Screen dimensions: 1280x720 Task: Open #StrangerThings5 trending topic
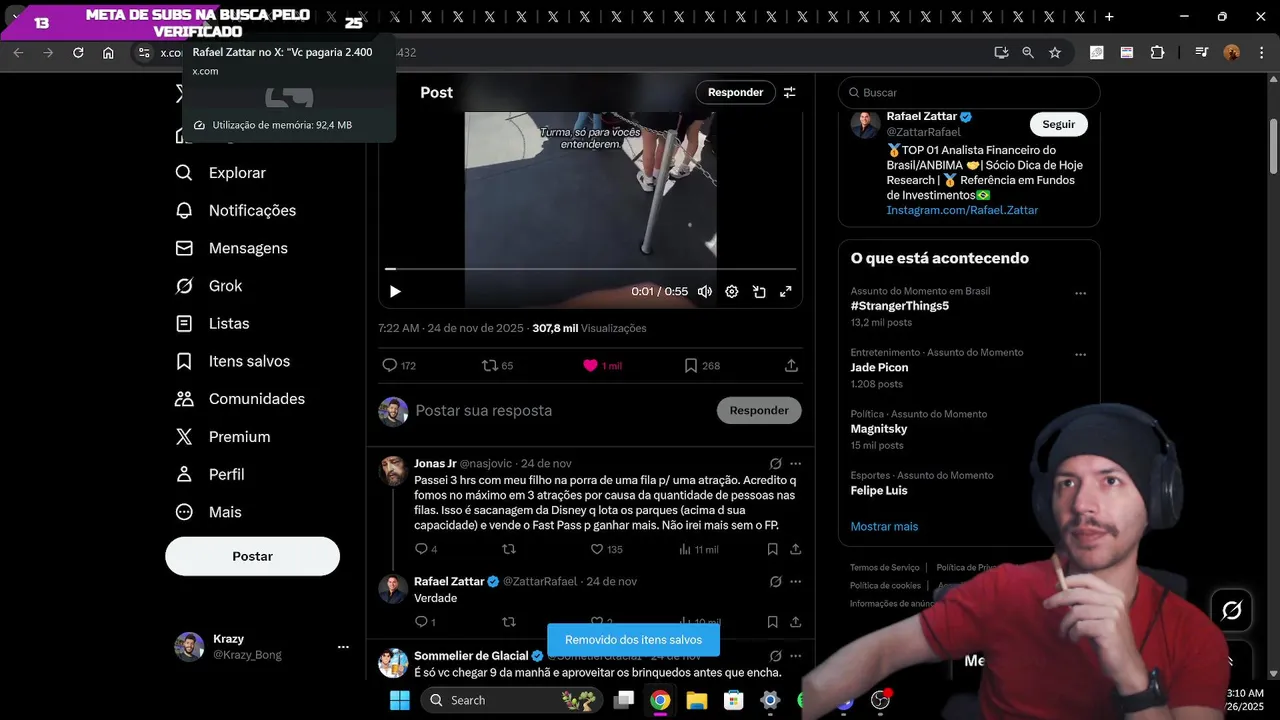[x=900, y=306]
